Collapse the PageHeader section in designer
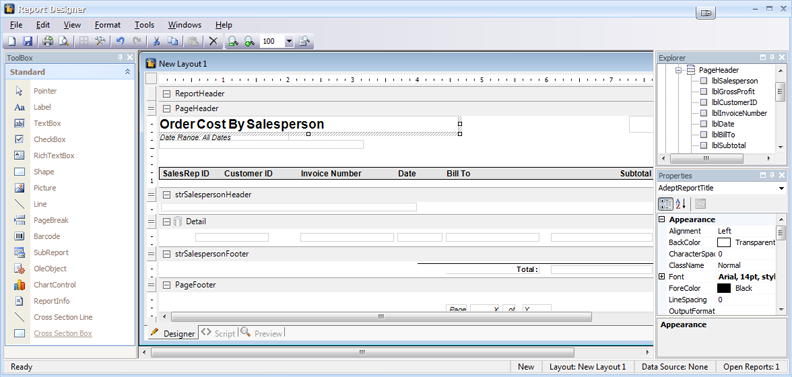This screenshot has width=792, height=377. click(166, 109)
